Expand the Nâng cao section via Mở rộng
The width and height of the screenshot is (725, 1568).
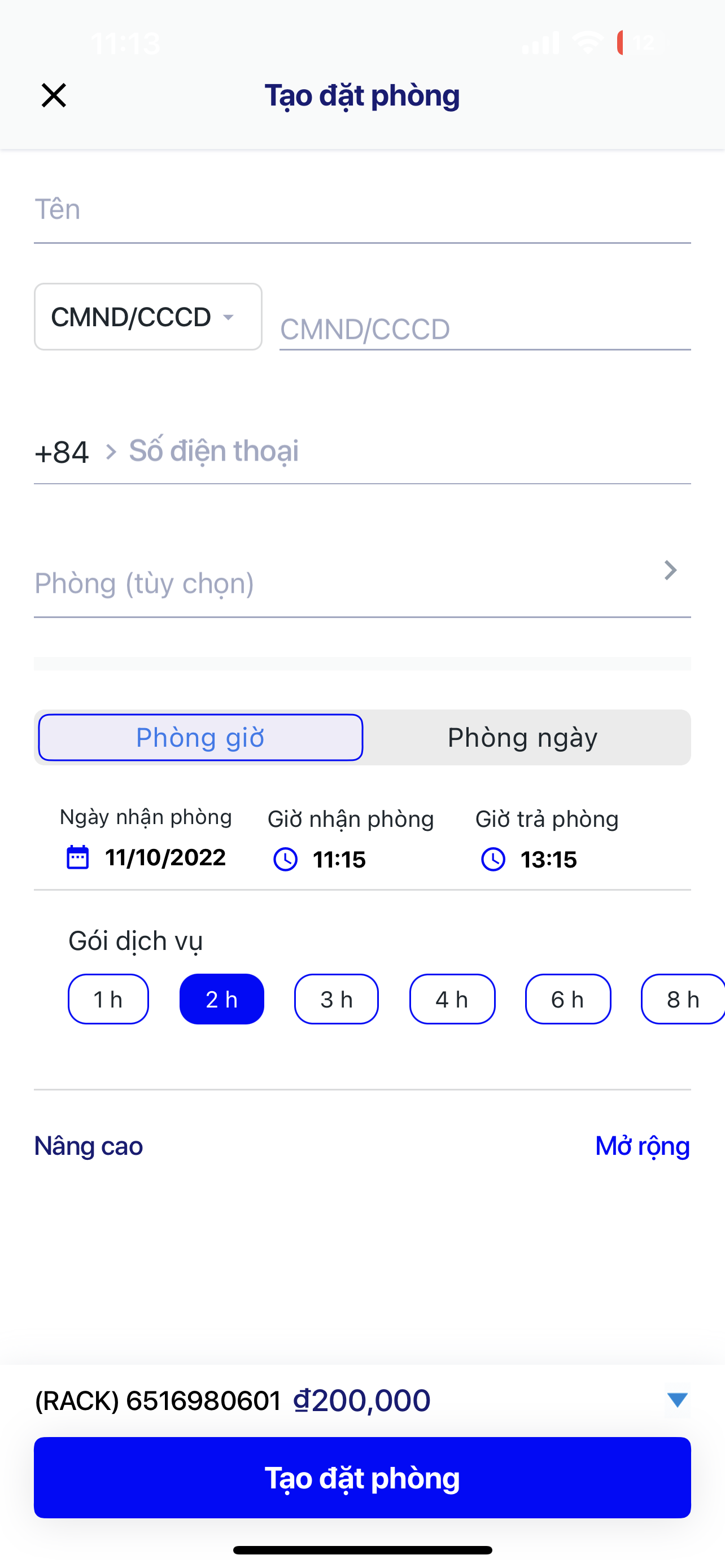pyautogui.click(x=642, y=1146)
